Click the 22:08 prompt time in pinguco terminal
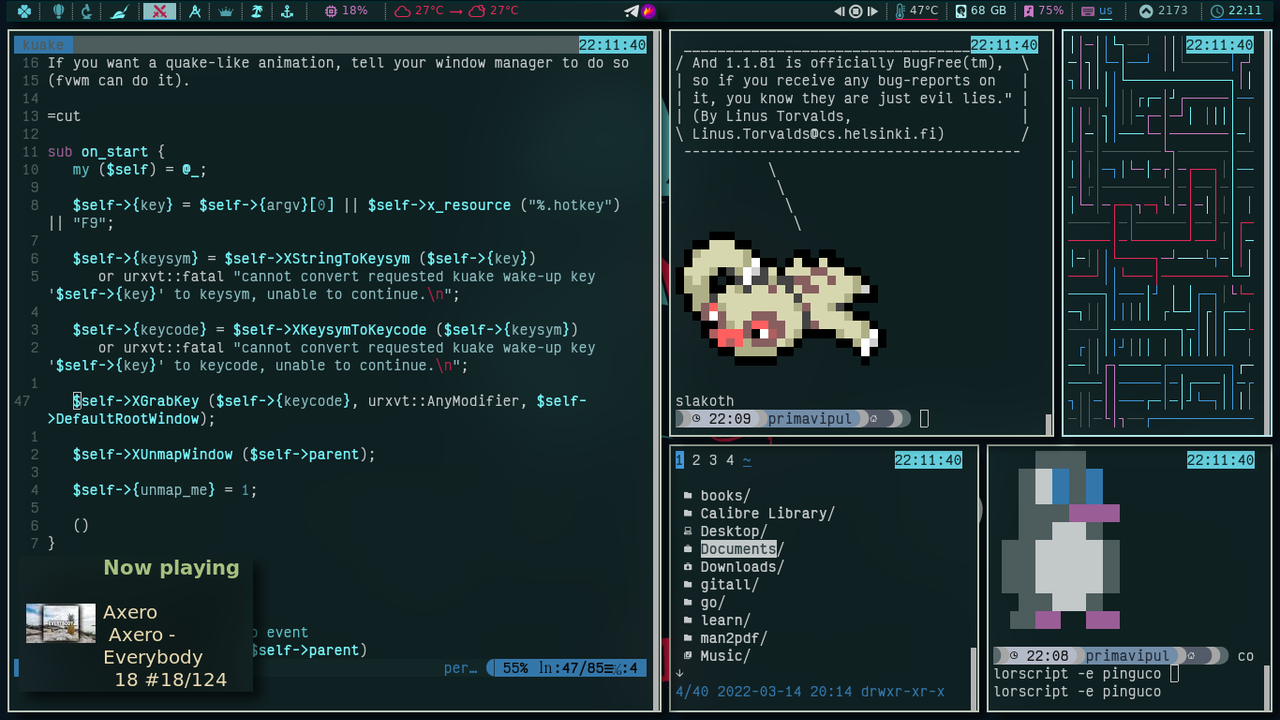Image resolution: width=1280 pixels, height=720 pixels. (x=1048, y=656)
